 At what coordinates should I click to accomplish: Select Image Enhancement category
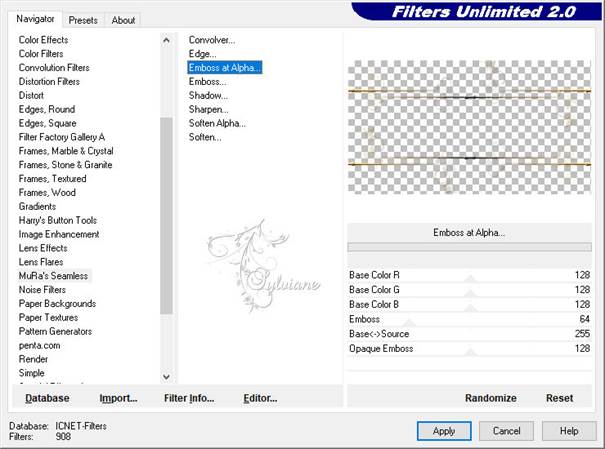coord(59,234)
